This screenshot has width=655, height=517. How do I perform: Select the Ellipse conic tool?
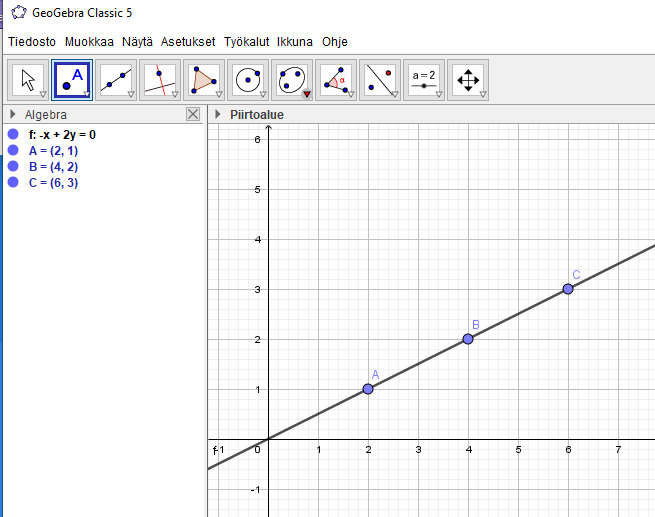pyautogui.click(x=292, y=79)
